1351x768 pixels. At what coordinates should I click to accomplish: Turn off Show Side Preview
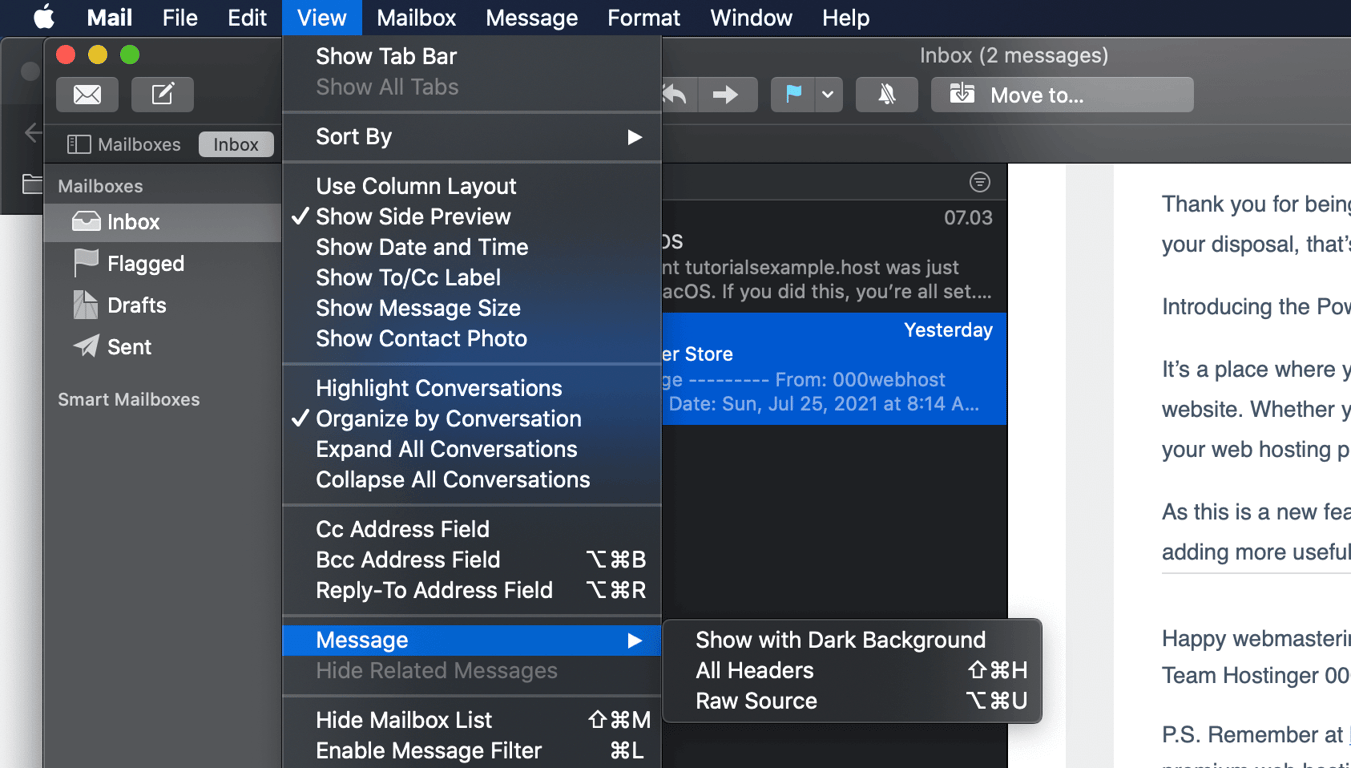[x=412, y=216]
